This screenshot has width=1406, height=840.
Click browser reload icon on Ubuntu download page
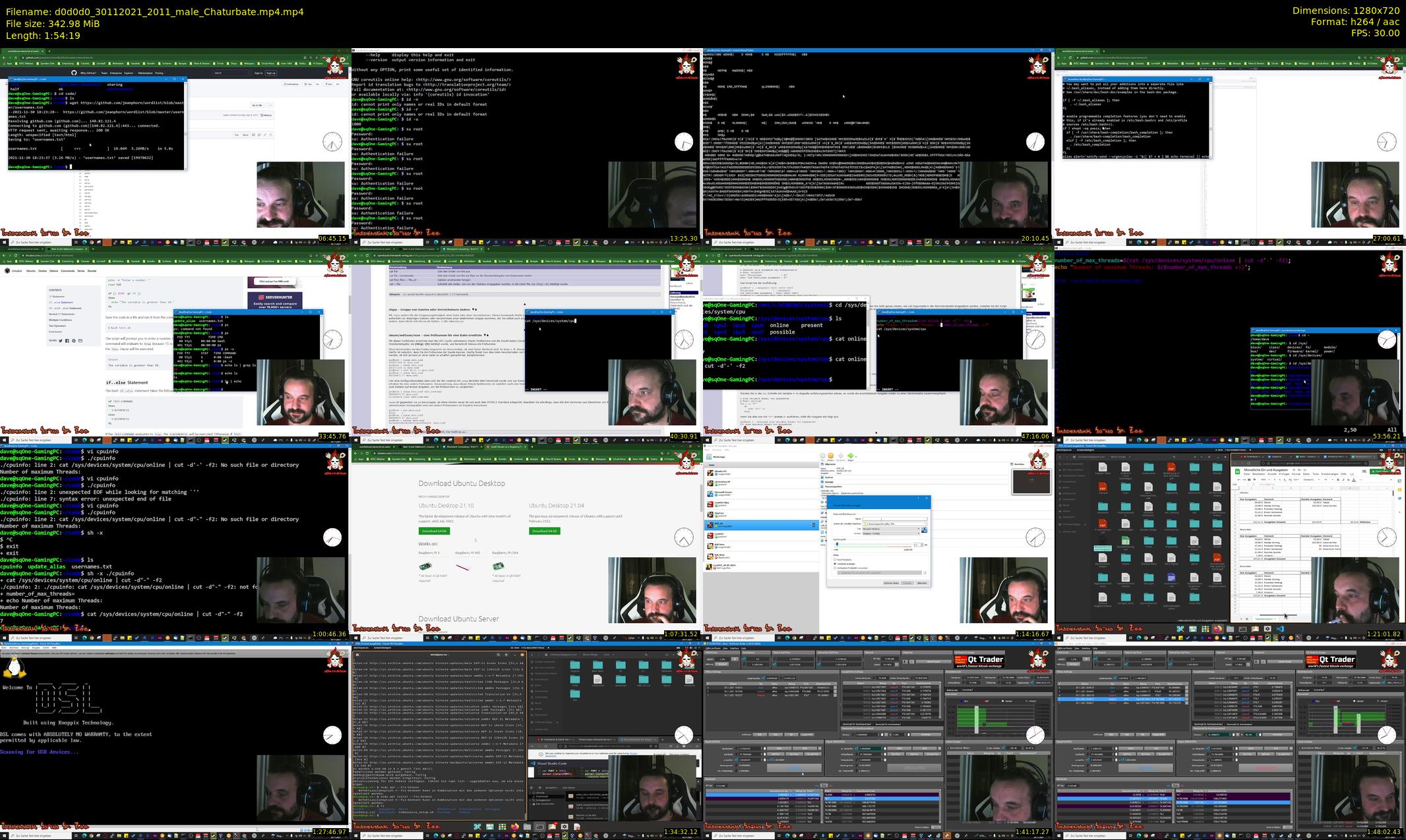coord(367,453)
